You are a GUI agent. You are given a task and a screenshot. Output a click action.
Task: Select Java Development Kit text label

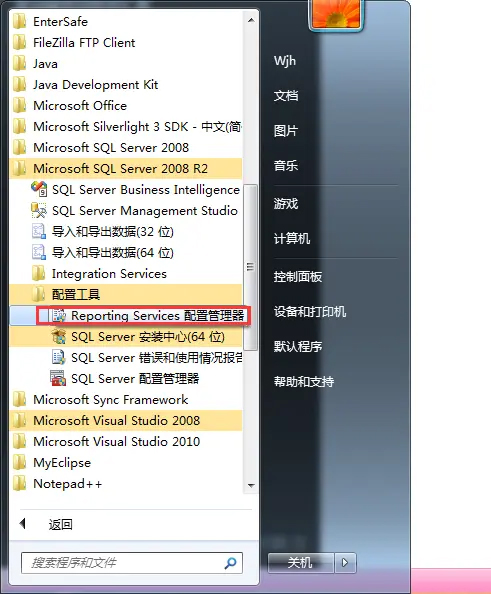click(95, 85)
